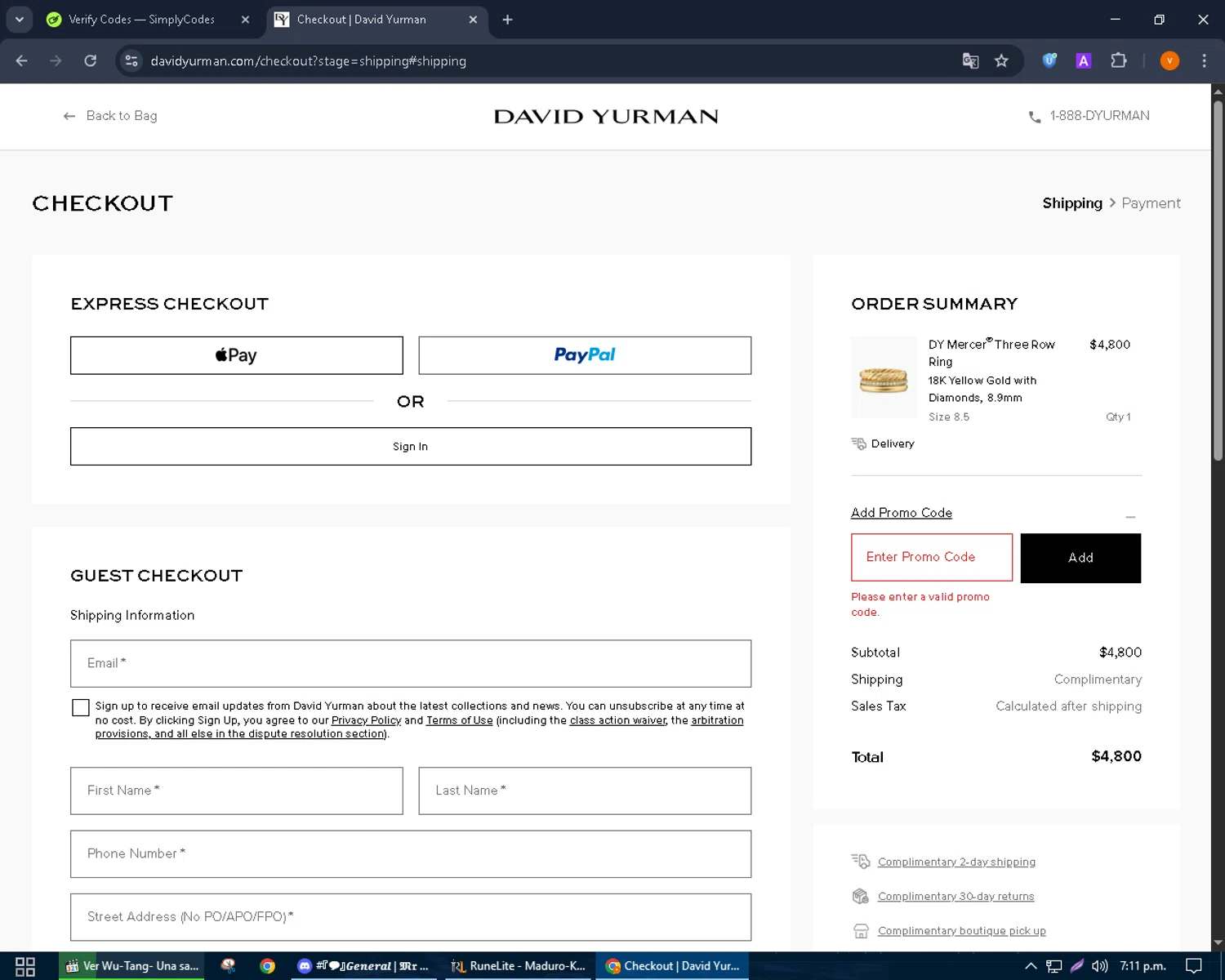Close the Checkout David Yurman tab
Viewport: 1225px width, 980px height.
point(473,20)
